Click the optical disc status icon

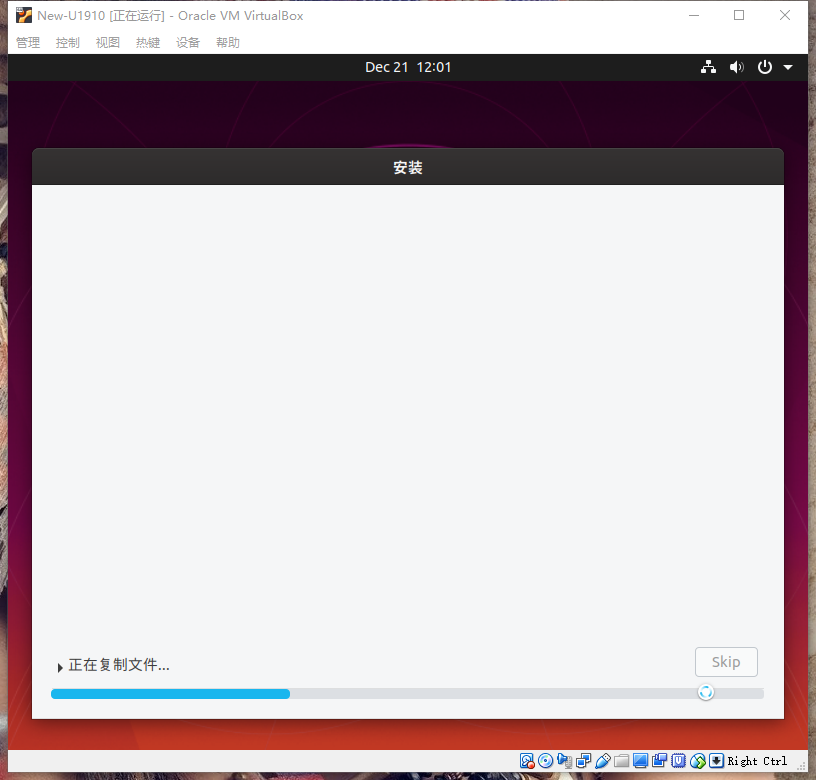point(545,761)
